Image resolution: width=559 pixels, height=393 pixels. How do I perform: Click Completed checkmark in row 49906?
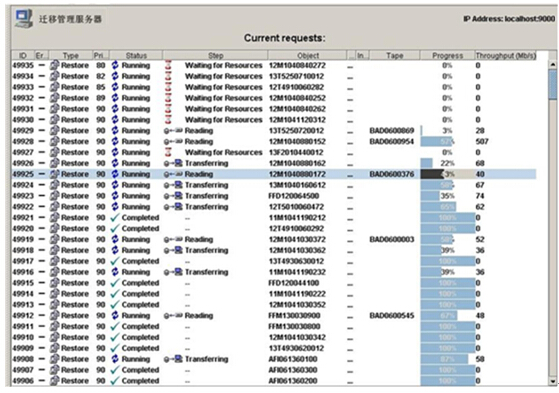coord(115,381)
